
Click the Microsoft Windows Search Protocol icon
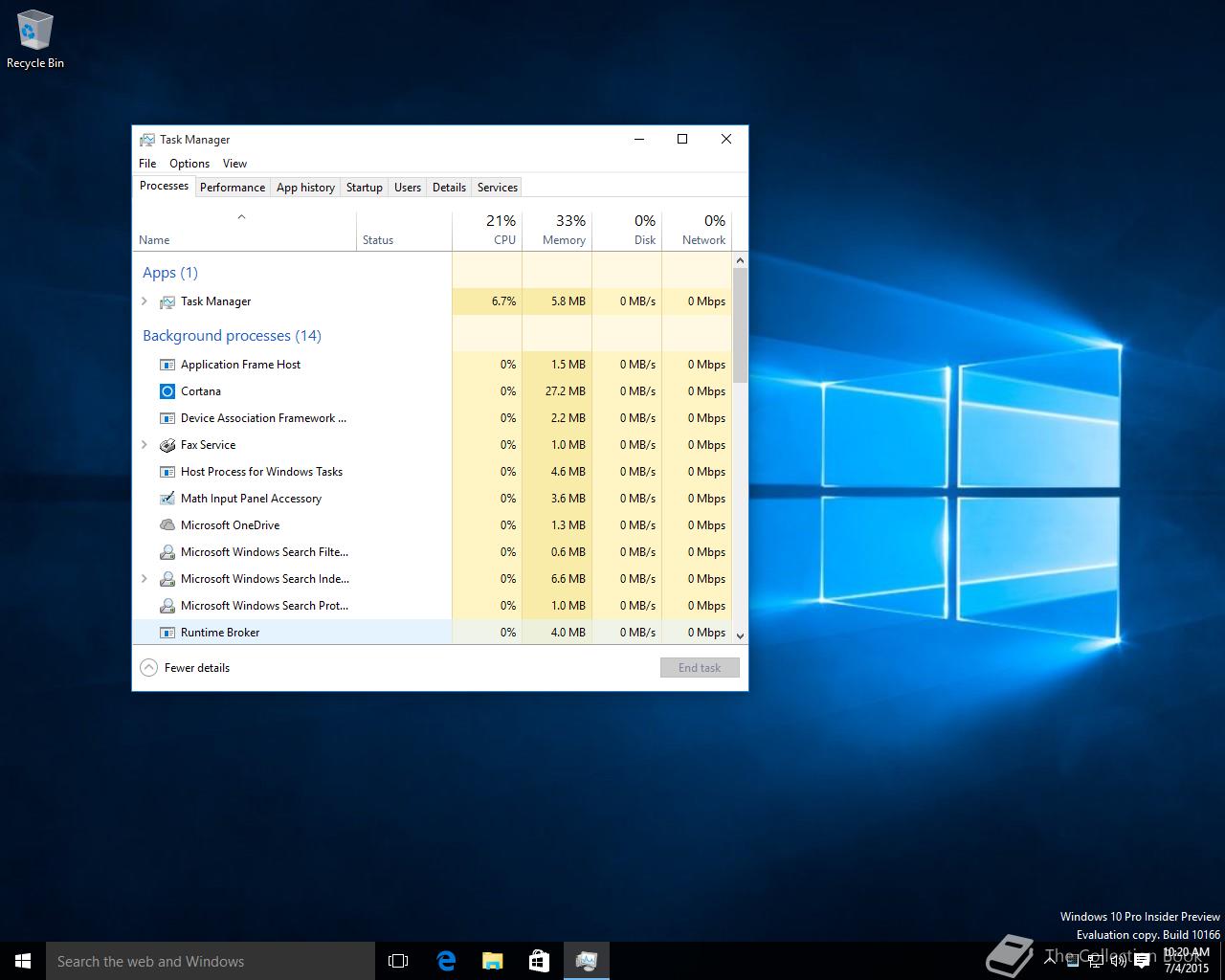167,606
